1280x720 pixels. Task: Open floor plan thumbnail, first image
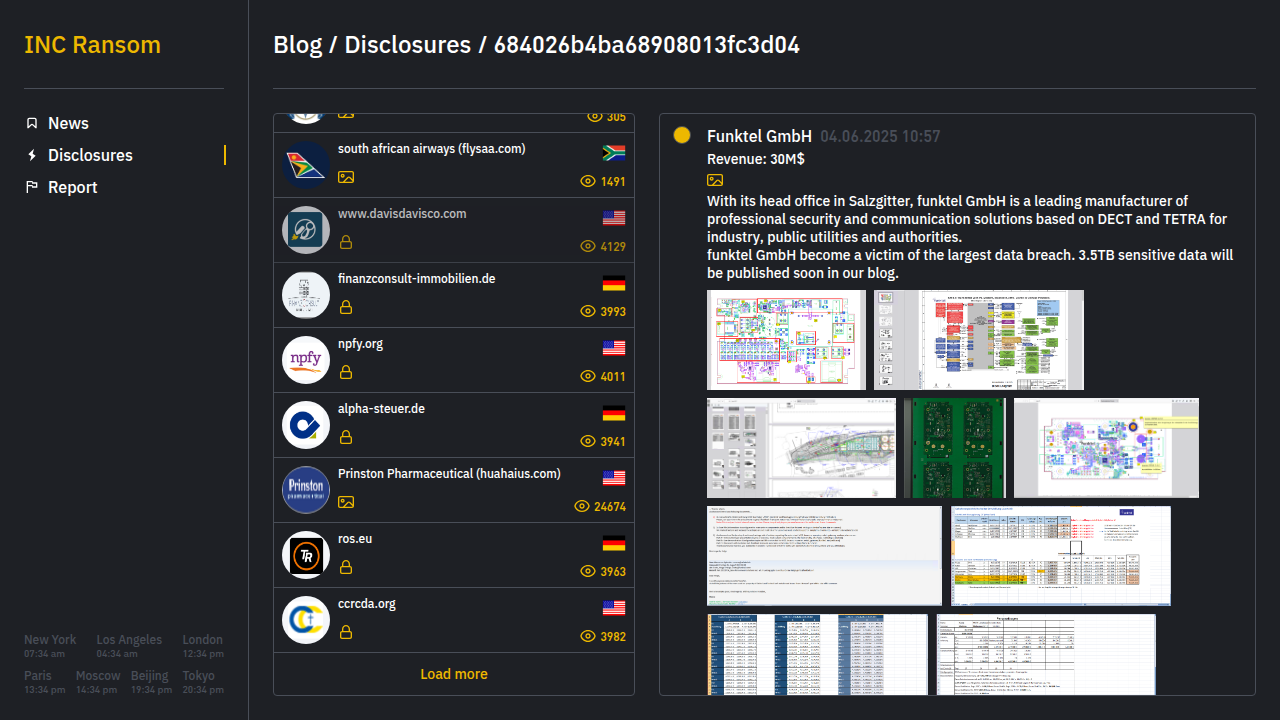point(786,340)
